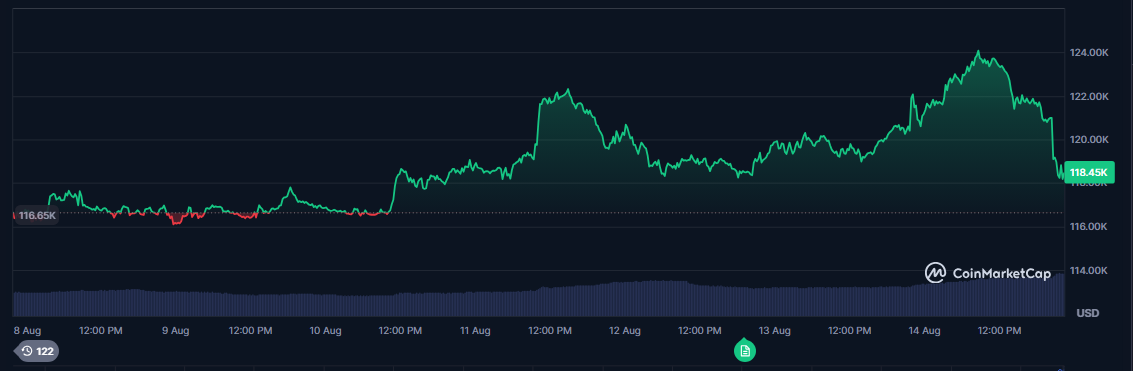Select the 116.65K opening price label
The image size is (1133, 371).
click(37, 216)
